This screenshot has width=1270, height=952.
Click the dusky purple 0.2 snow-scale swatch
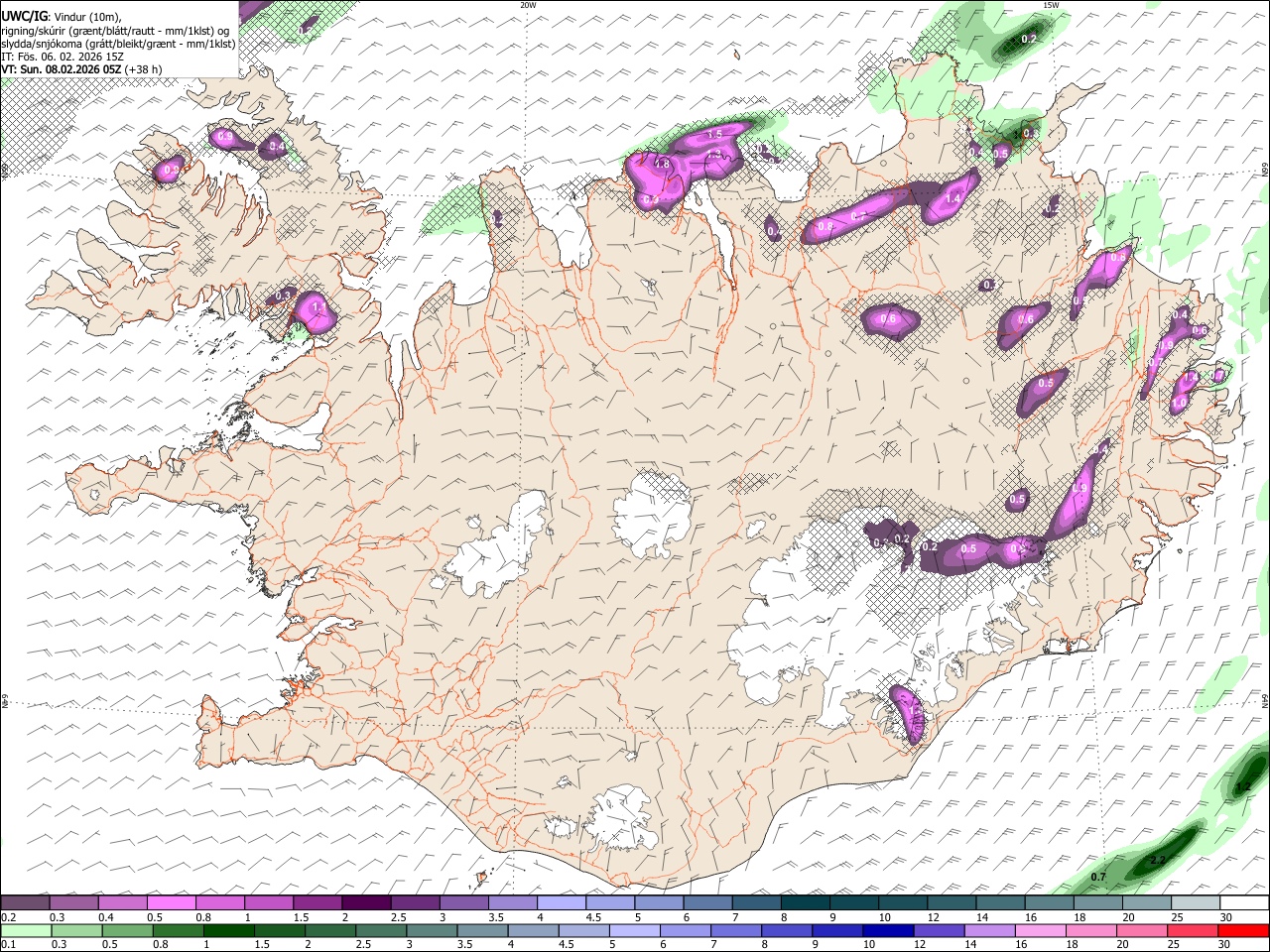pos(25,902)
